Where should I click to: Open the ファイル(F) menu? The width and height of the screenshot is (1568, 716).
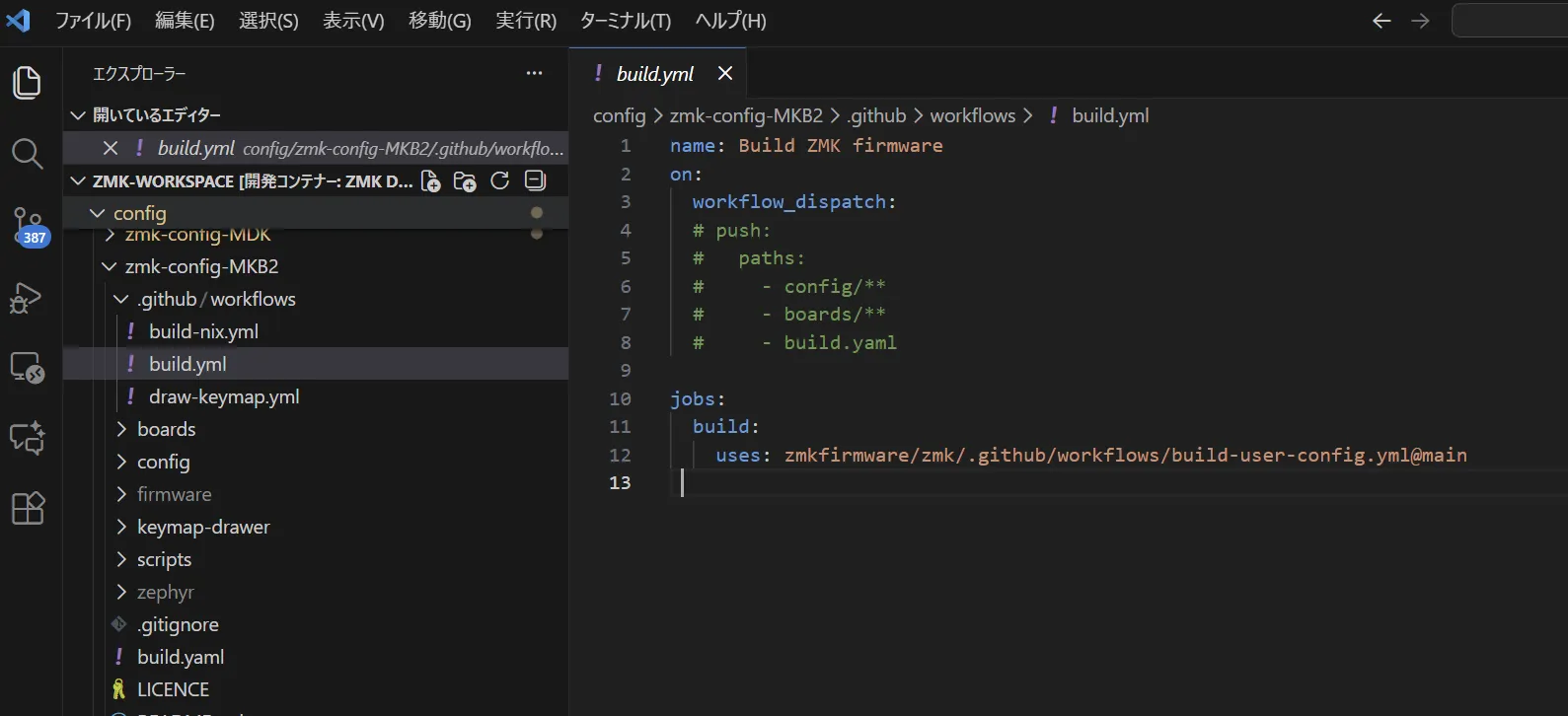(x=93, y=21)
